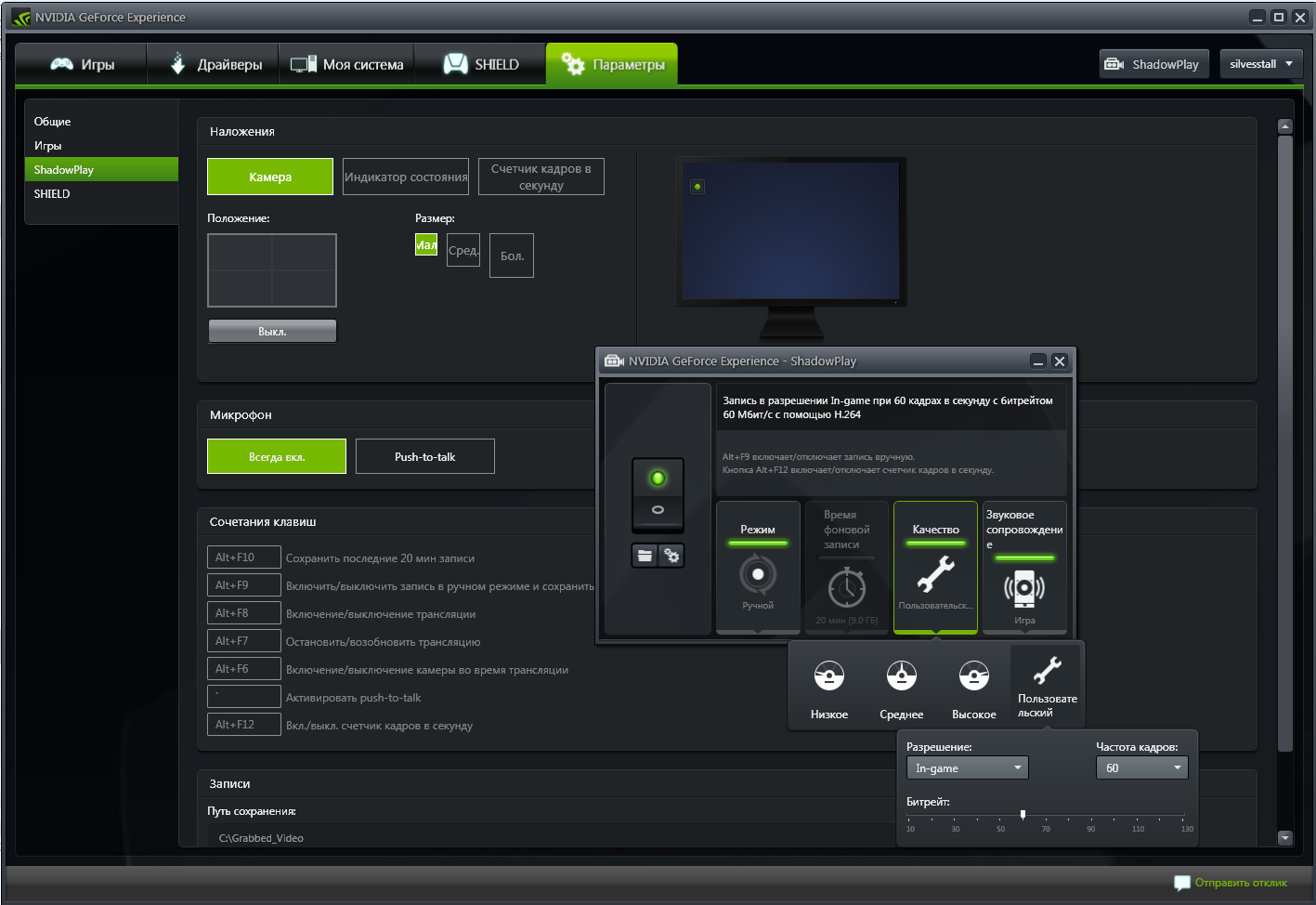Screen dimensions: 1316x905
Task: Open the ShadowPlay recordings folder icon
Action: tap(645, 556)
